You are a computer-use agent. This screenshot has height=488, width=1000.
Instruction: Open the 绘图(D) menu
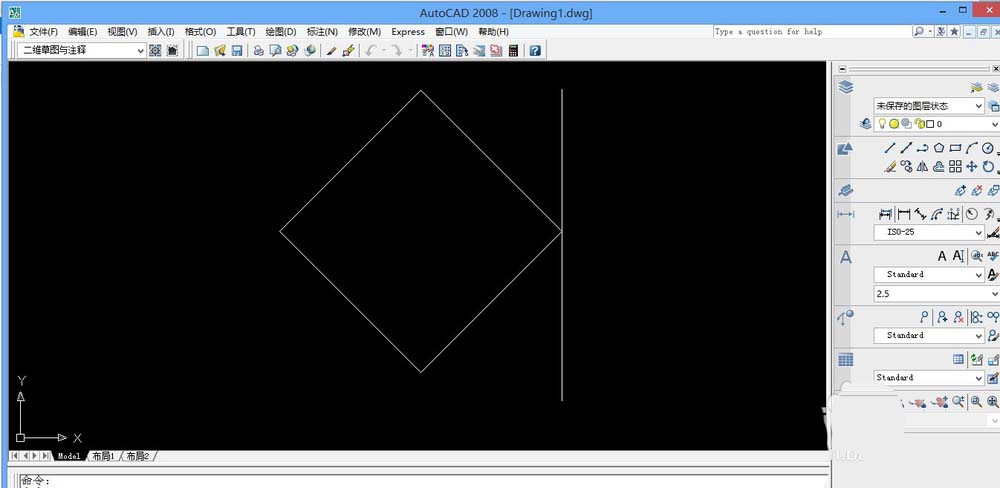(281, 32)
